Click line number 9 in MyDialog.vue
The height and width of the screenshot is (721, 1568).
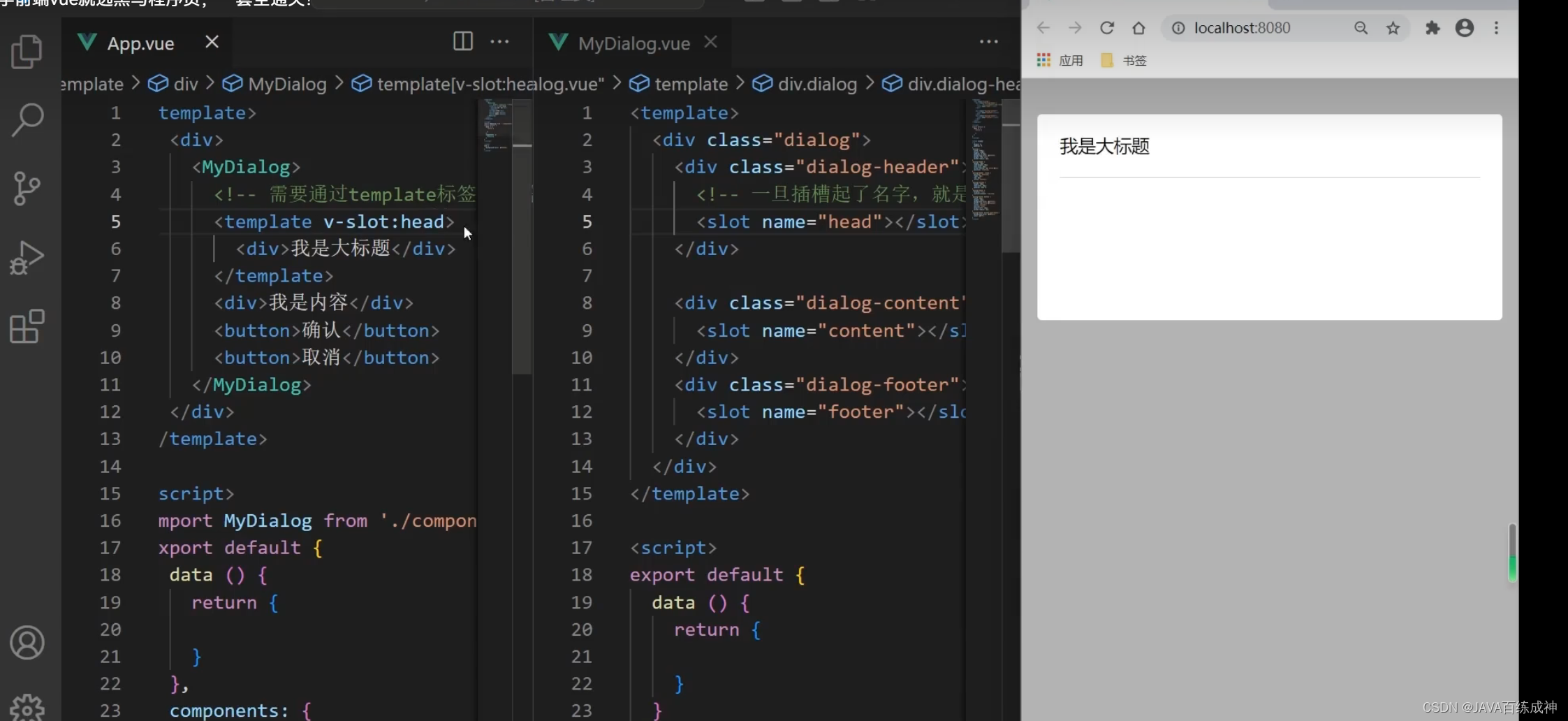pos(586,330)
